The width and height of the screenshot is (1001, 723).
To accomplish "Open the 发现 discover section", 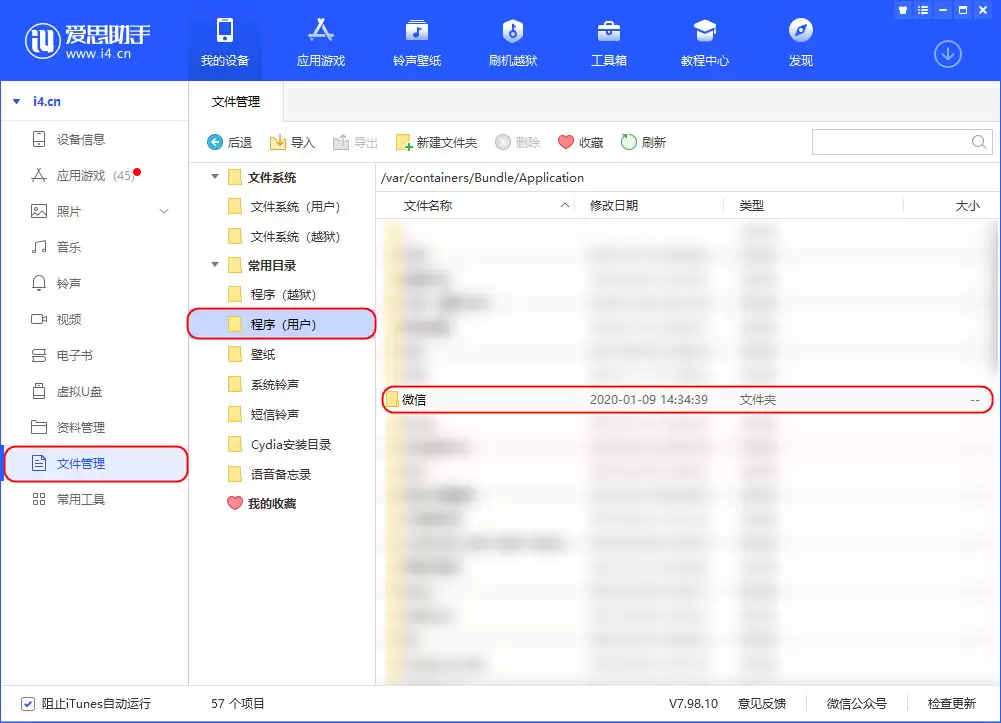I will coord(801,42).
